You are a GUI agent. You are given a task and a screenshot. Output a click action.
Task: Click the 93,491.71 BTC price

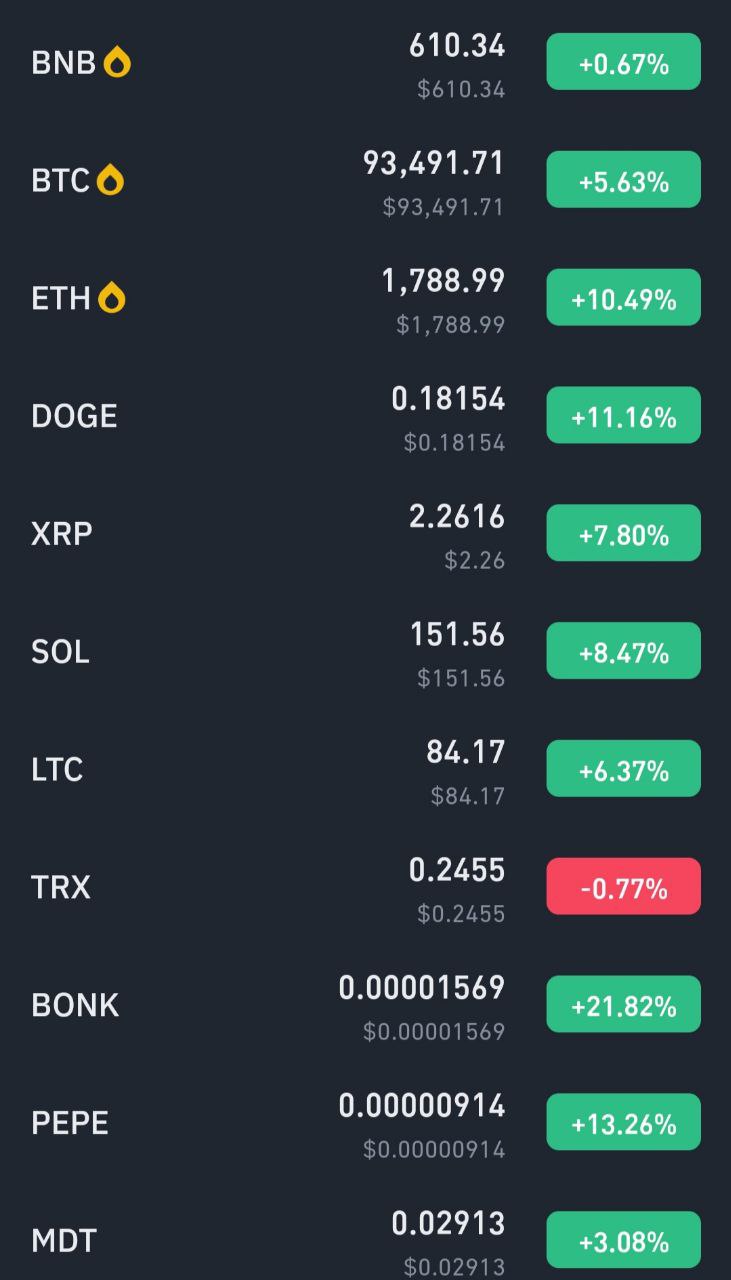tap(434, 163)
